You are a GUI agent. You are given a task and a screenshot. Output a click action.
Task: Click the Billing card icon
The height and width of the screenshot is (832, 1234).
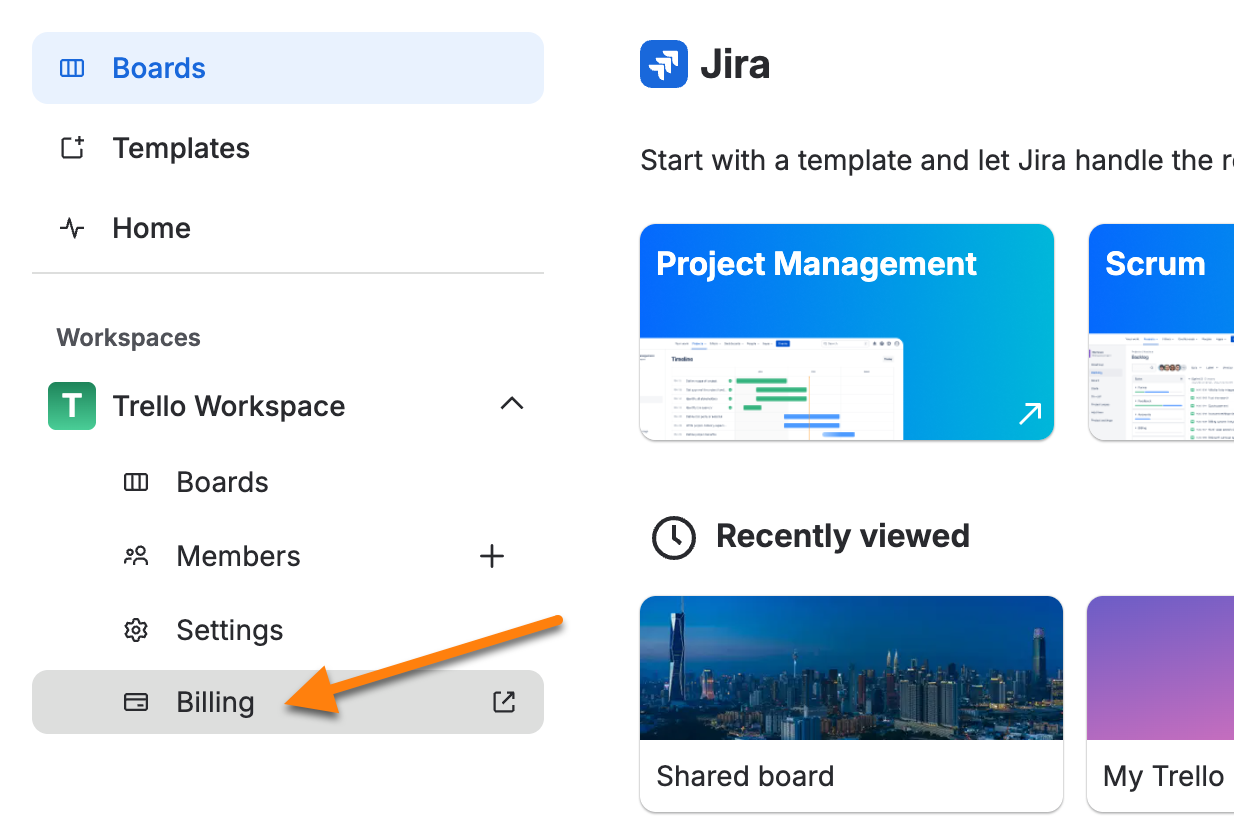click(135, 702)
